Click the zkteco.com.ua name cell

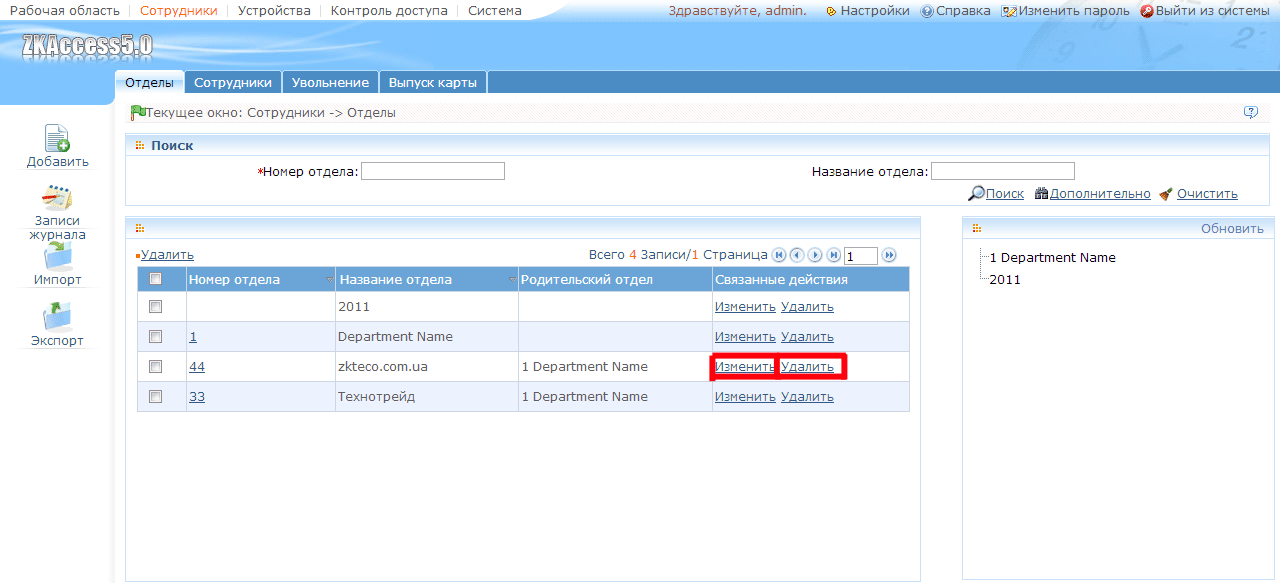pos(427,367)
